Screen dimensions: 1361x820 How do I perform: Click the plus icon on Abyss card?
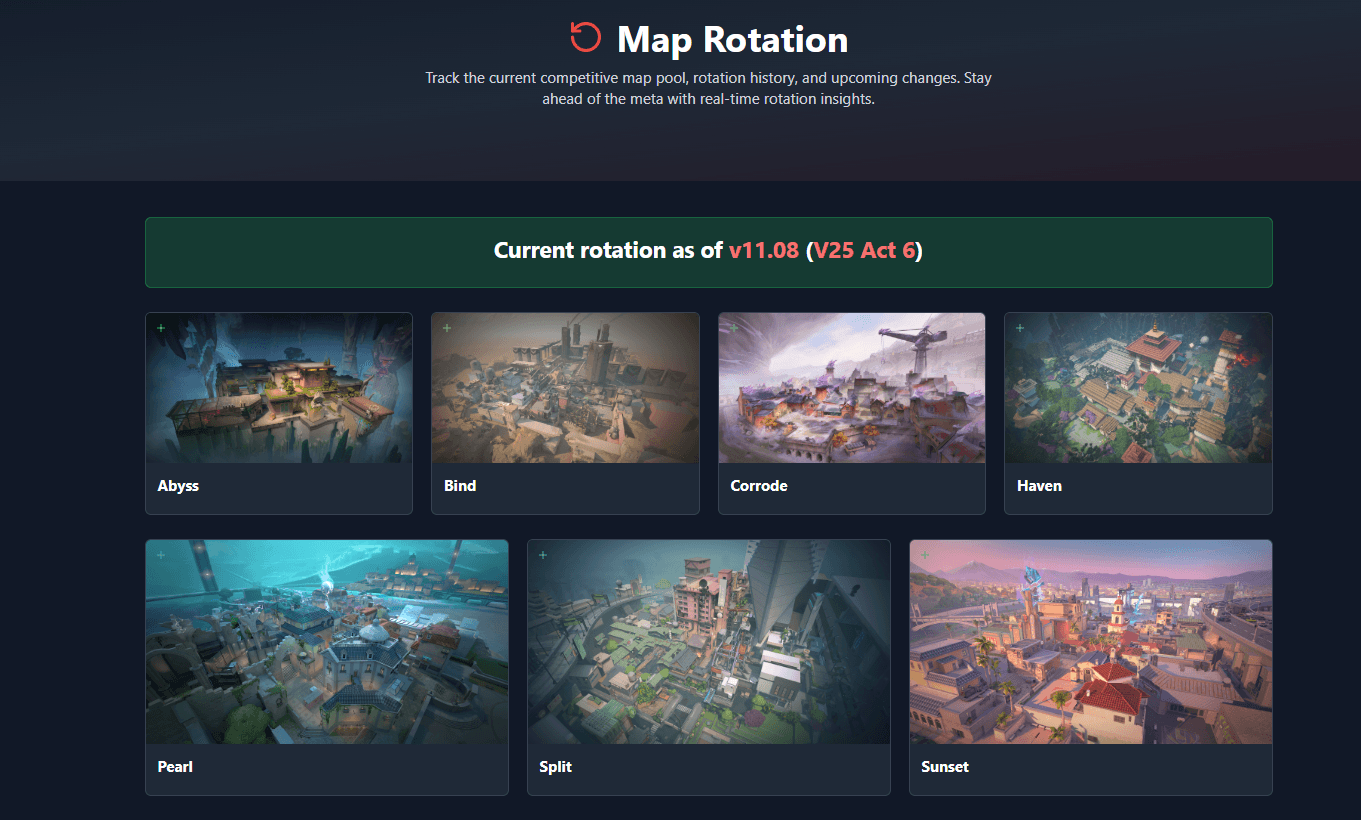click(x=161, y=328)
